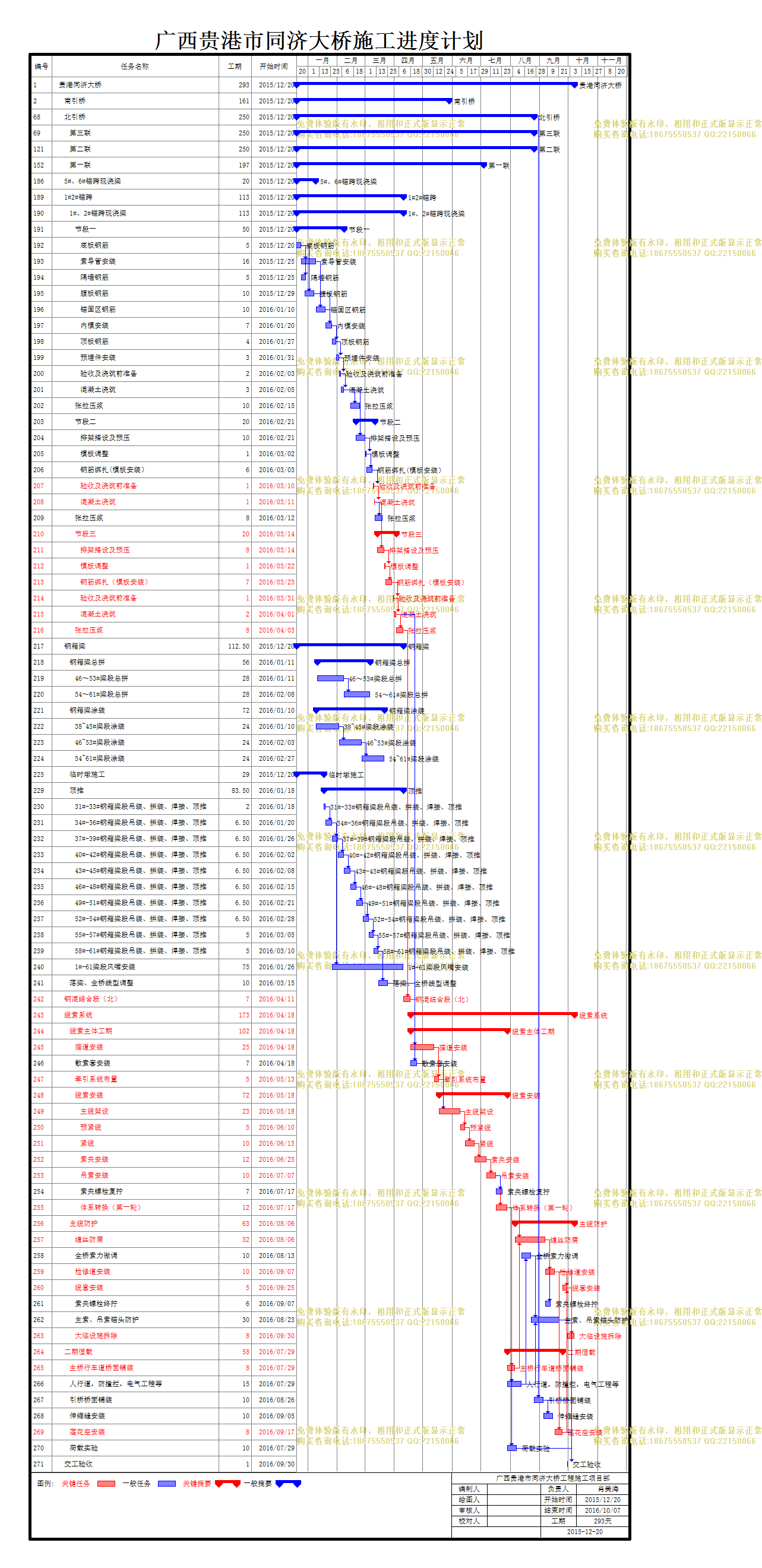Click the 2016/10/07 end date in title block
The width and height of the screenshot is (762, 1568).
(603, 1510)
